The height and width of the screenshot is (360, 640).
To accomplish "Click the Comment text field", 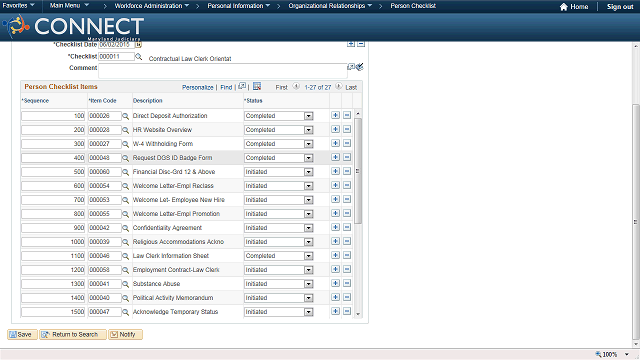I will [223, 71].
